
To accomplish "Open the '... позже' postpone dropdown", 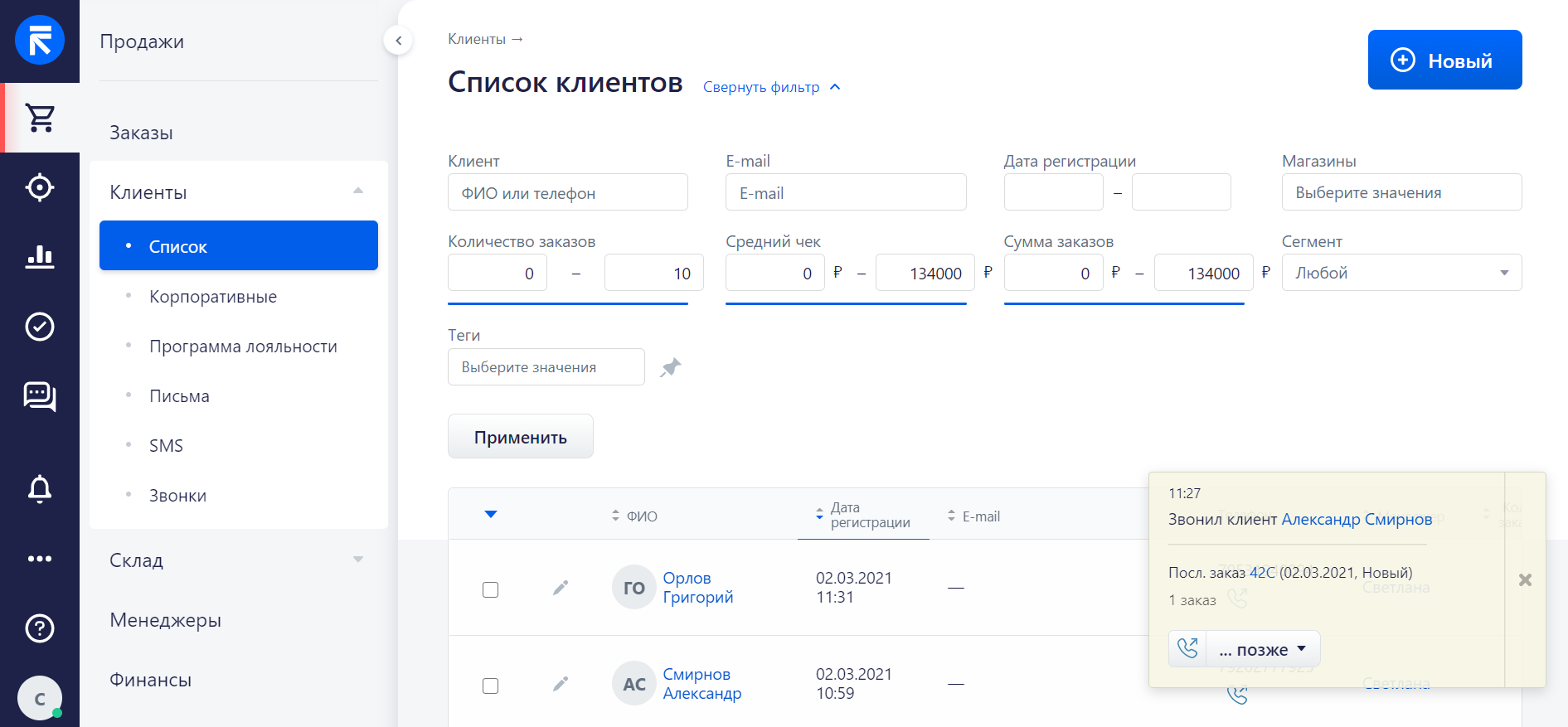I will (1262, 649).
